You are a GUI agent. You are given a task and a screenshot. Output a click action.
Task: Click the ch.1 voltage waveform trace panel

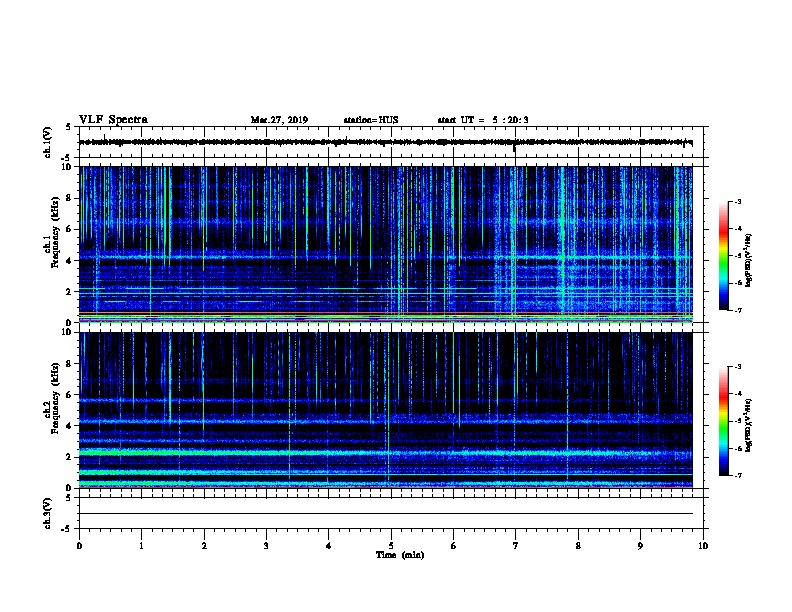(x=391, y=142)
